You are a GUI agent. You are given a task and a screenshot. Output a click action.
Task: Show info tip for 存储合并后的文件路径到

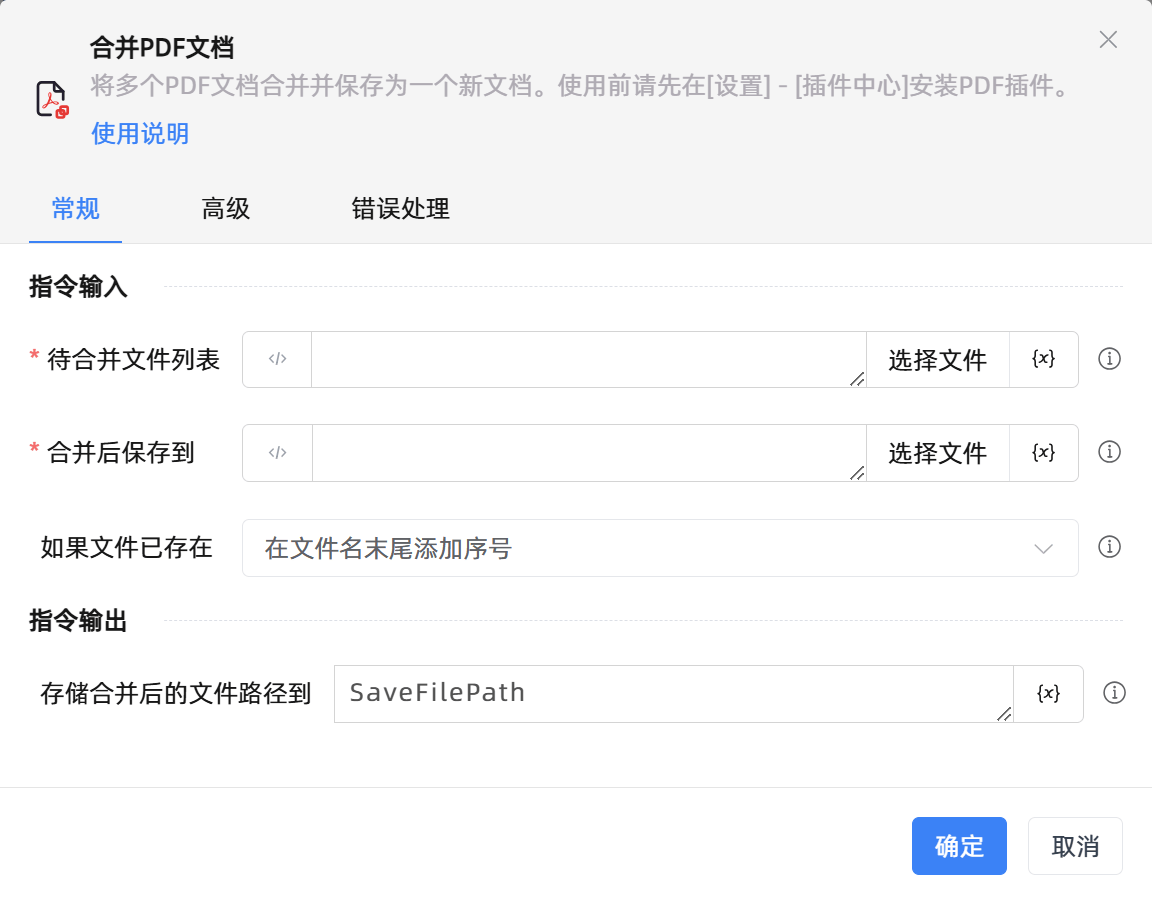coord(1115,693)
